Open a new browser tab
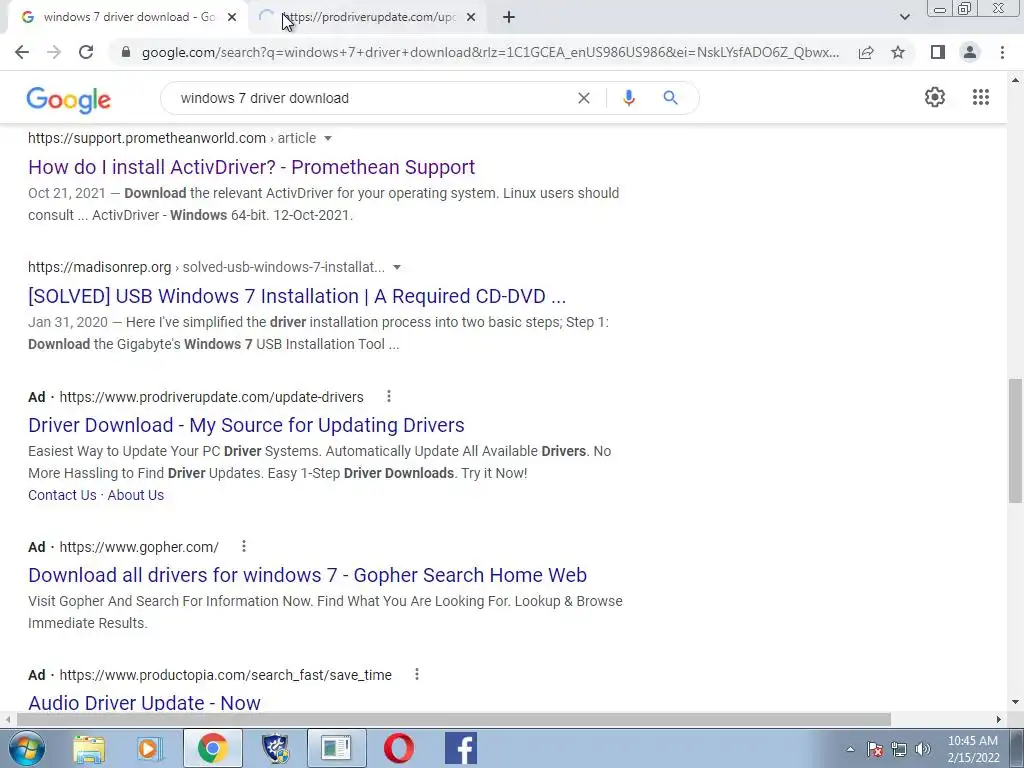1024x768 pixels. [x=509, y=18]
